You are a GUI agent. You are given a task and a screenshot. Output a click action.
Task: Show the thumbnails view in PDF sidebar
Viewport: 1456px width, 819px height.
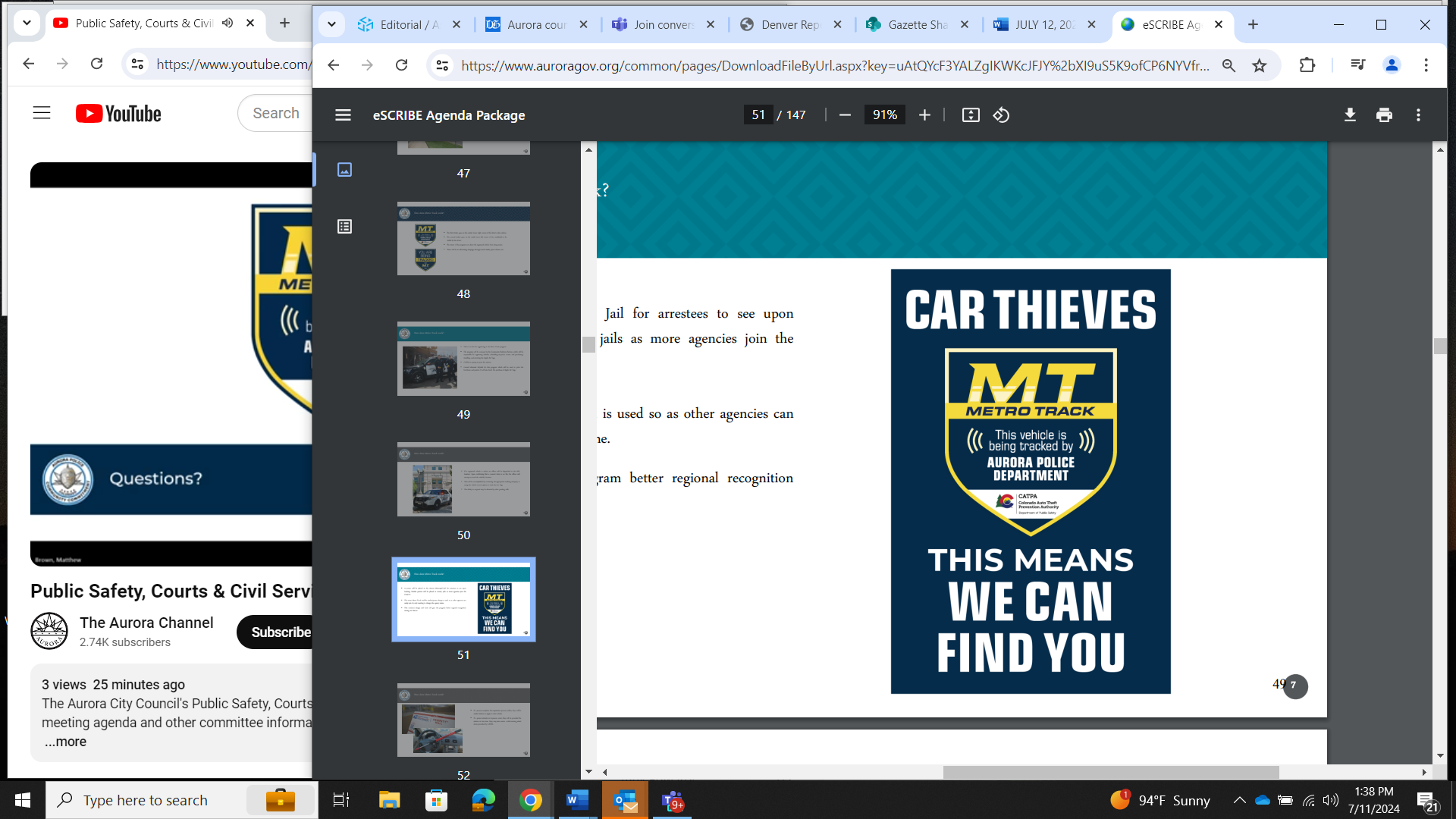click(344, 170)
